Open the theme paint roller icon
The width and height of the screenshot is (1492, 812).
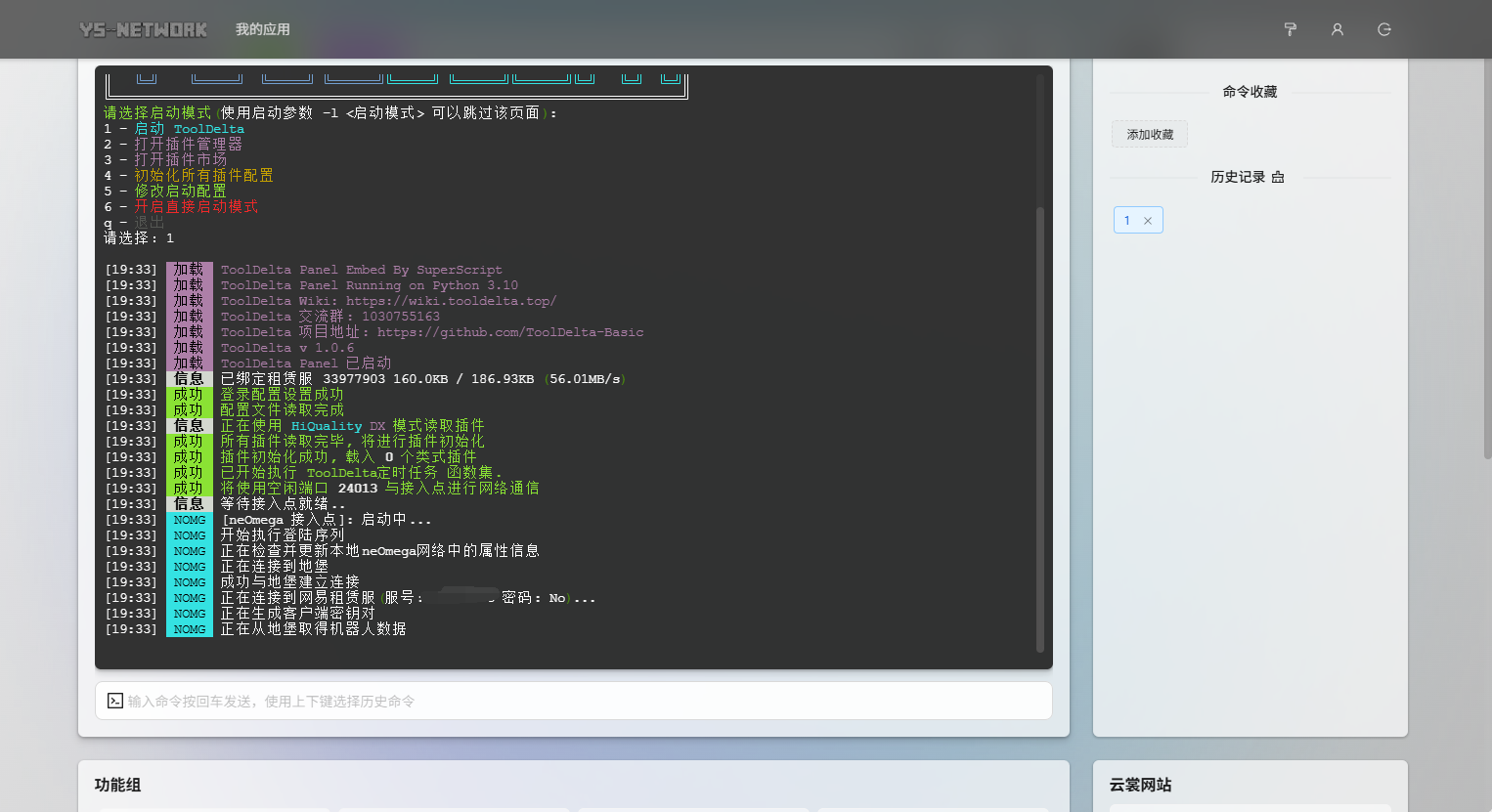(1291, 29)
